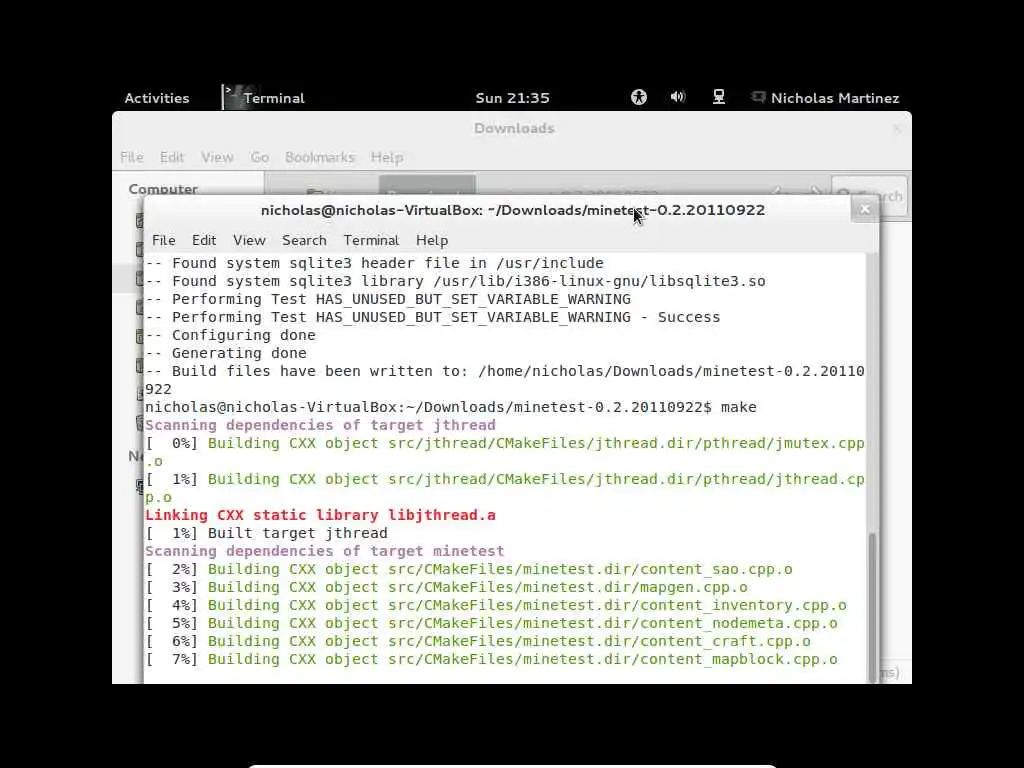Screen dimensions: 1024x768
Task: Click the line building content_nodemeta.cpp.o
Action: [491, 623]
